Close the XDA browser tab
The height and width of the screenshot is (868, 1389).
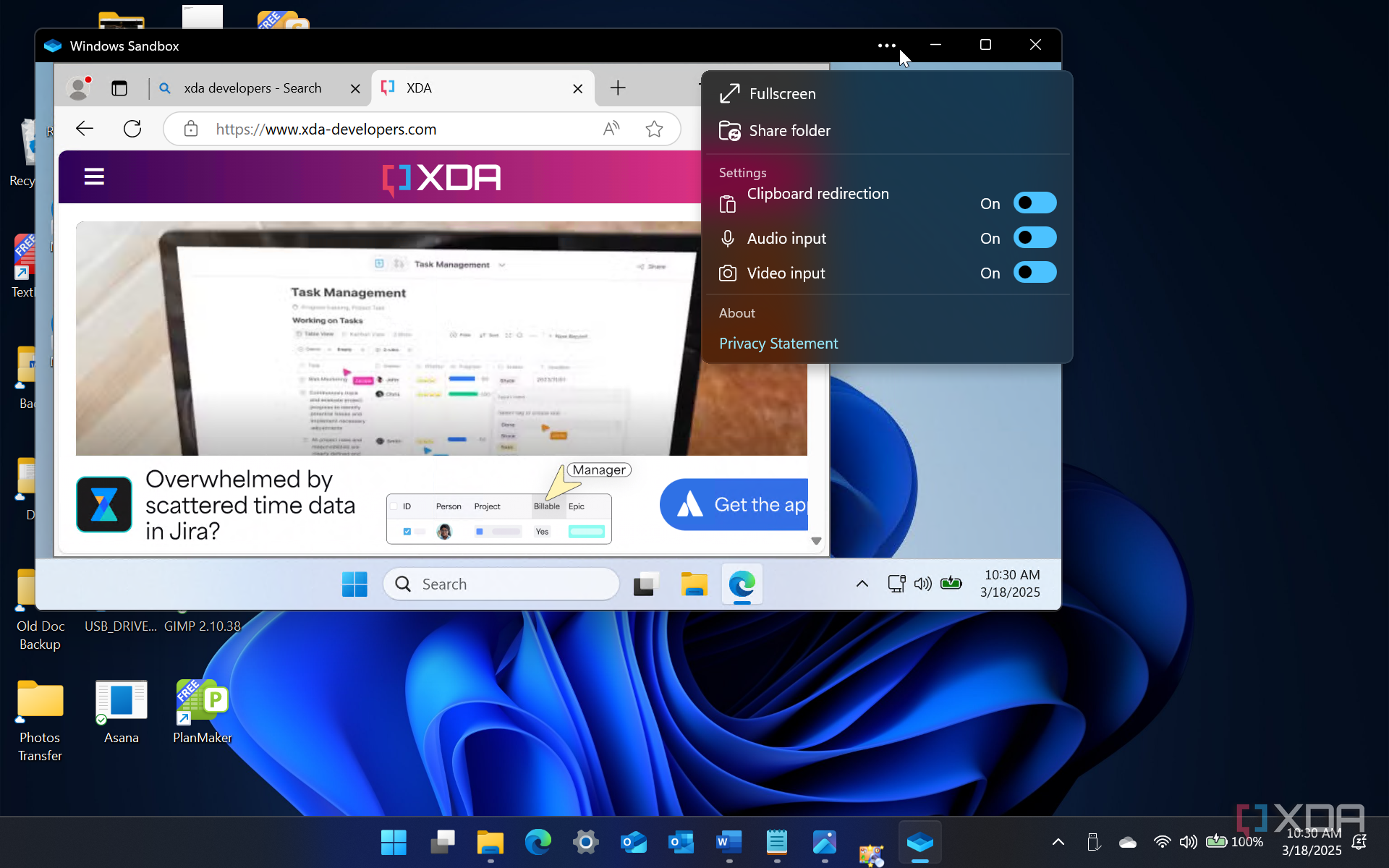click(x=578, y=88)
